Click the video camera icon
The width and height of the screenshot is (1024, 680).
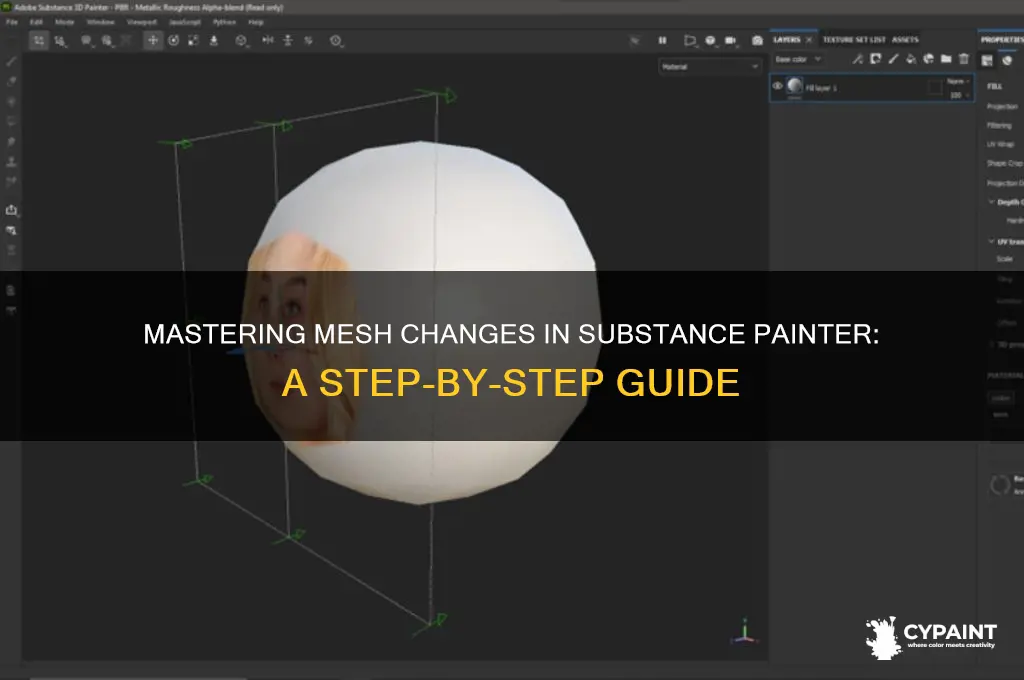tap(731, 40)
